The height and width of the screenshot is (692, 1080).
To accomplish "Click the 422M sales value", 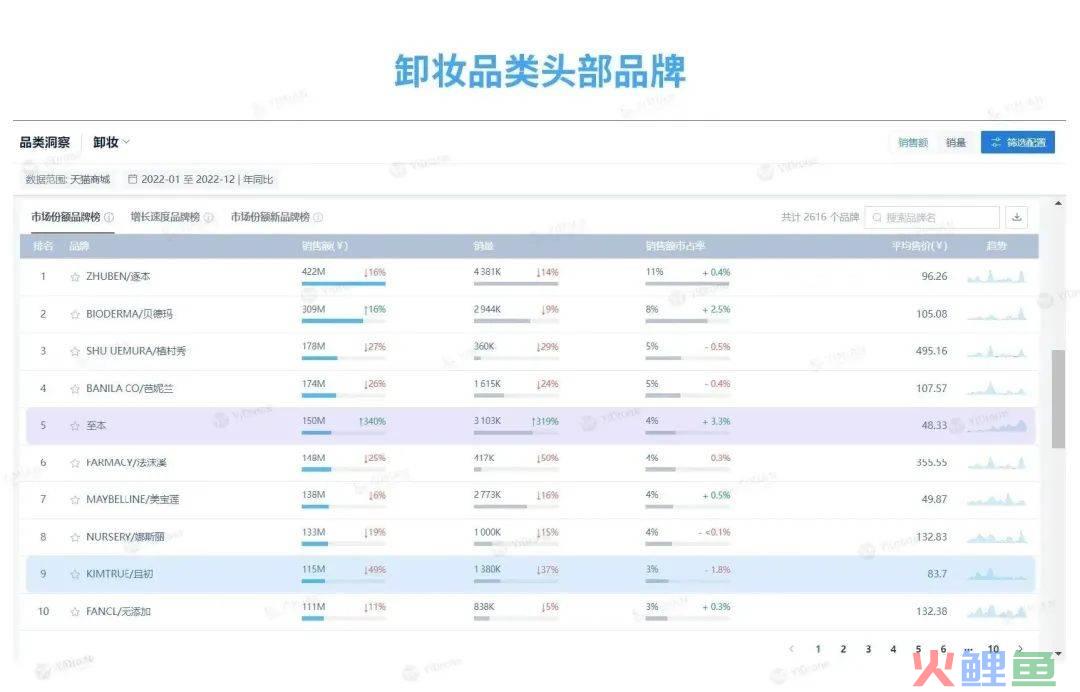I will point(313,272).
